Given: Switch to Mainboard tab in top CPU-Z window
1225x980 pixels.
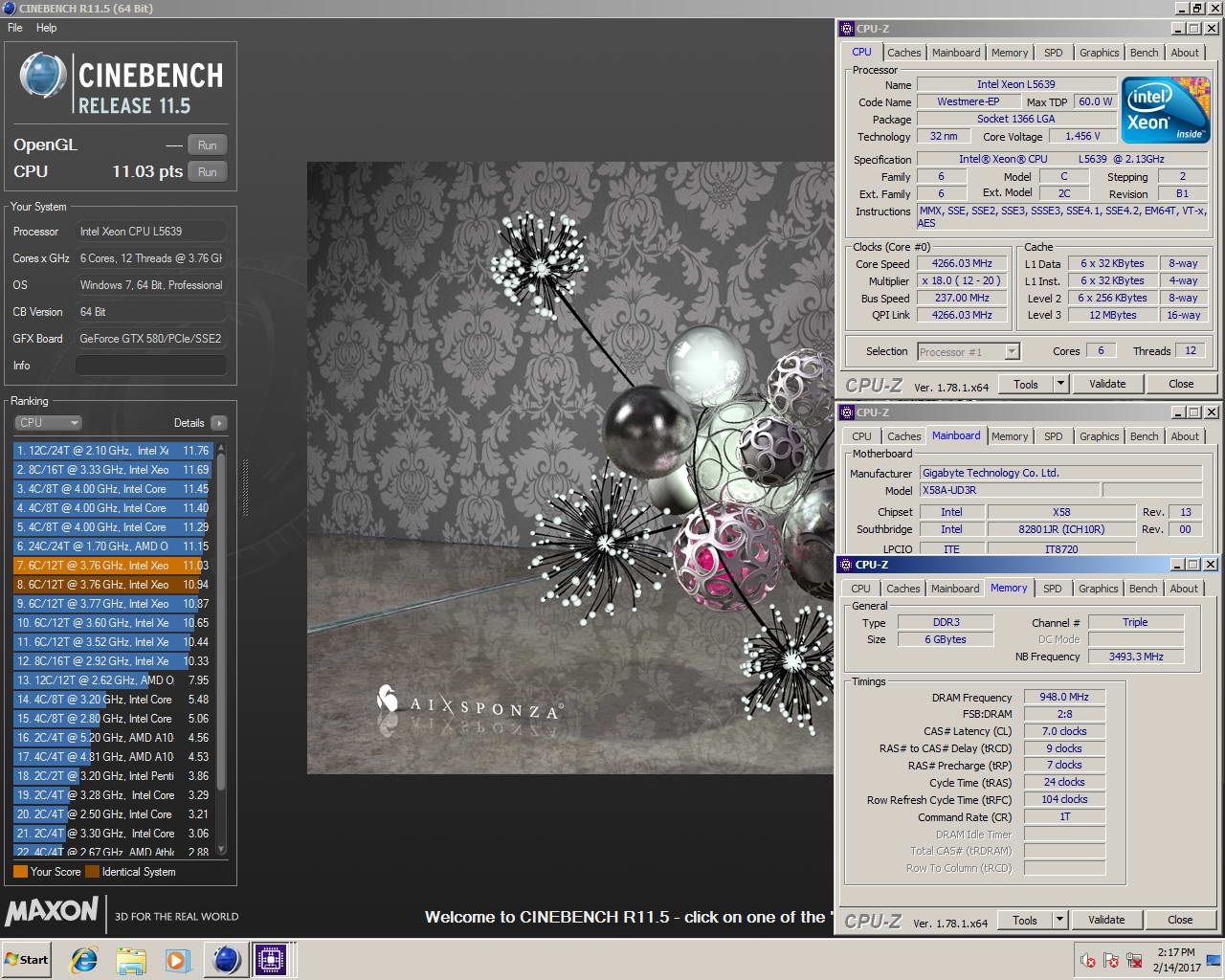Looking at the screenshot, I should [x=956, y=53].
